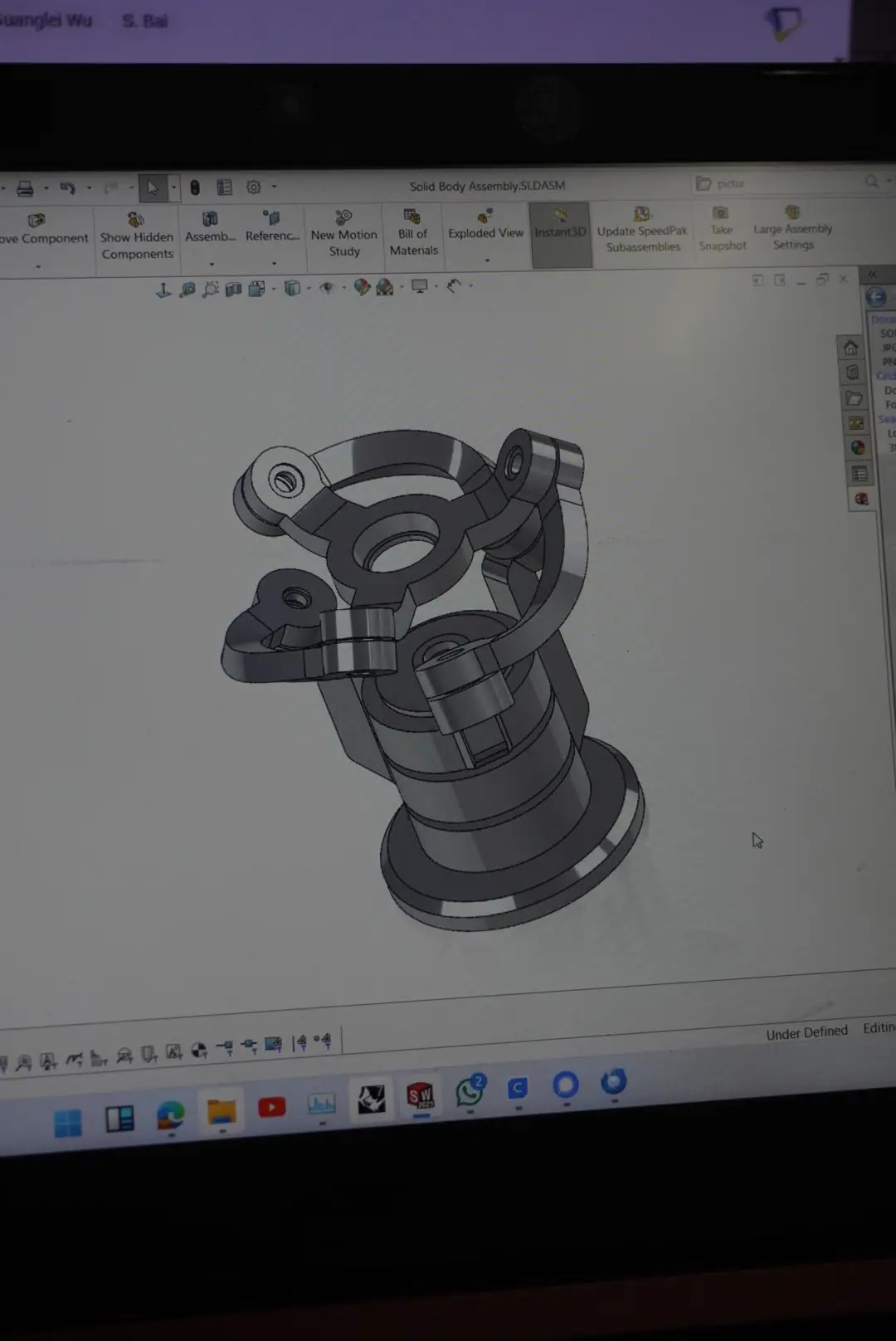Image resolution: width=896 pixels, height=1341 pixels.
Task: Open the Options gear dropdown arrow
Action: tap(275, 188)
